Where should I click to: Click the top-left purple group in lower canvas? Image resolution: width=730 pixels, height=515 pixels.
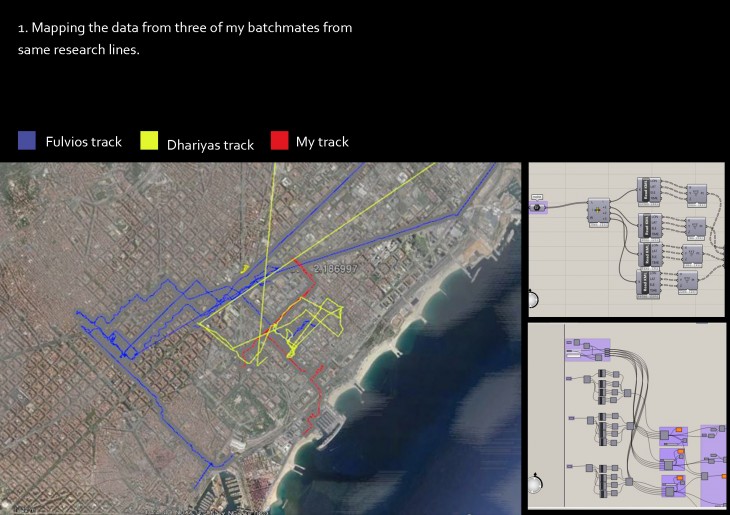pos(587,350)
